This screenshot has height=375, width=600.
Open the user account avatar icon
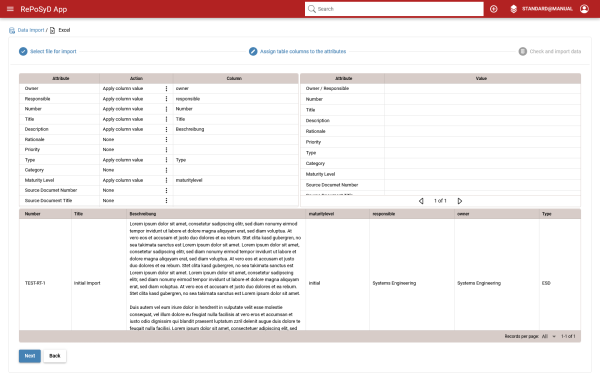584,9
